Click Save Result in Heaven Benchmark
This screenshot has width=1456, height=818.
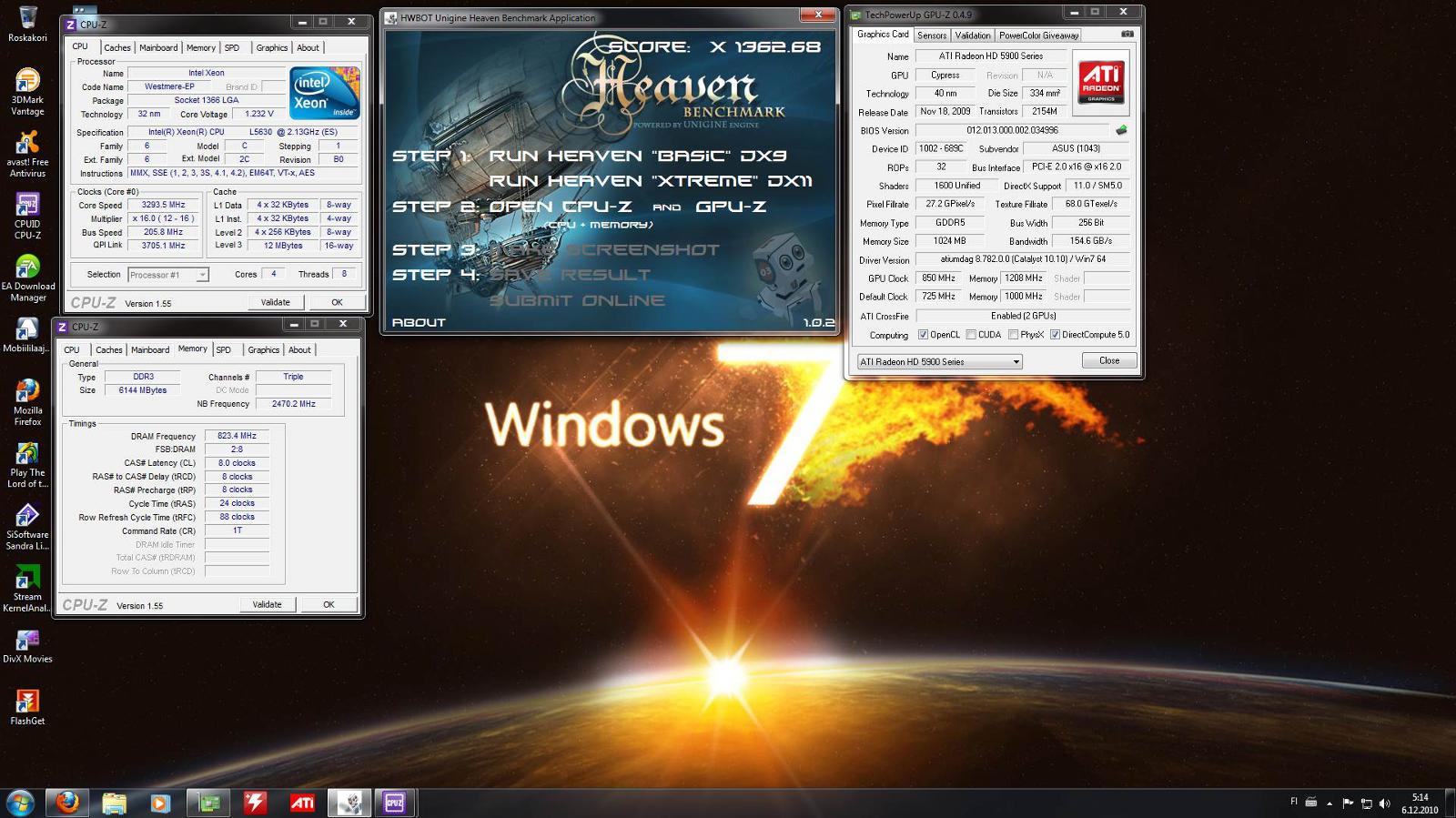pyautogui.click(x=570, y=275)
